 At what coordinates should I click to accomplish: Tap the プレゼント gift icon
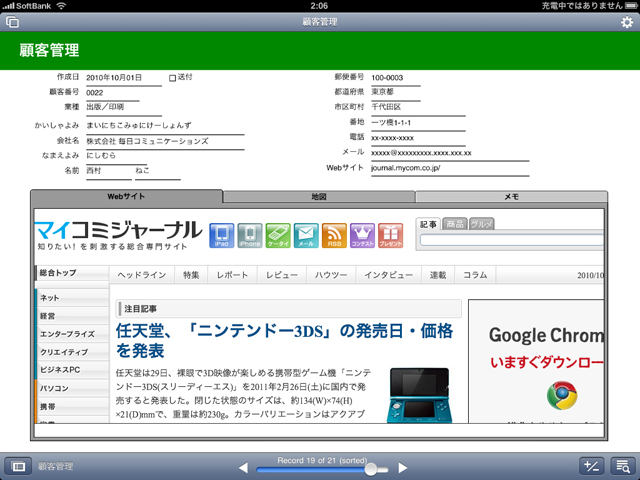coord(391,236)
